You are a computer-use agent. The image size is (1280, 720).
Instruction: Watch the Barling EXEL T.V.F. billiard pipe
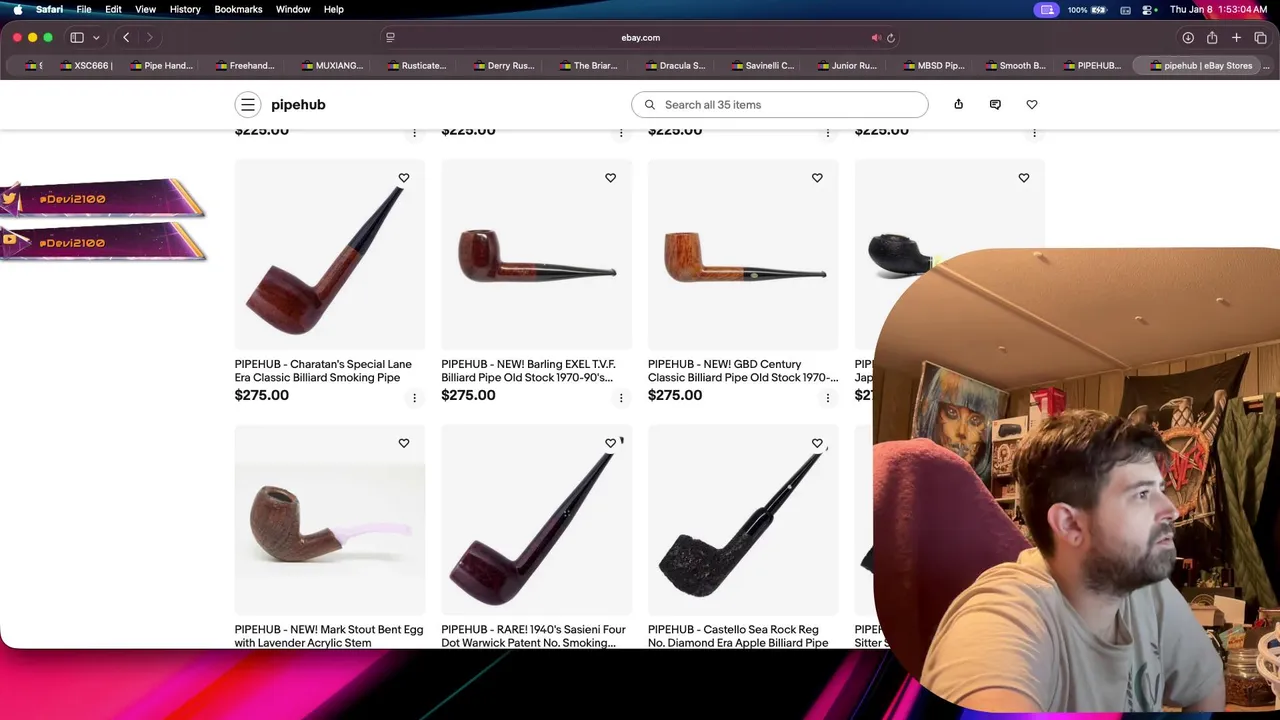(610, 178)
